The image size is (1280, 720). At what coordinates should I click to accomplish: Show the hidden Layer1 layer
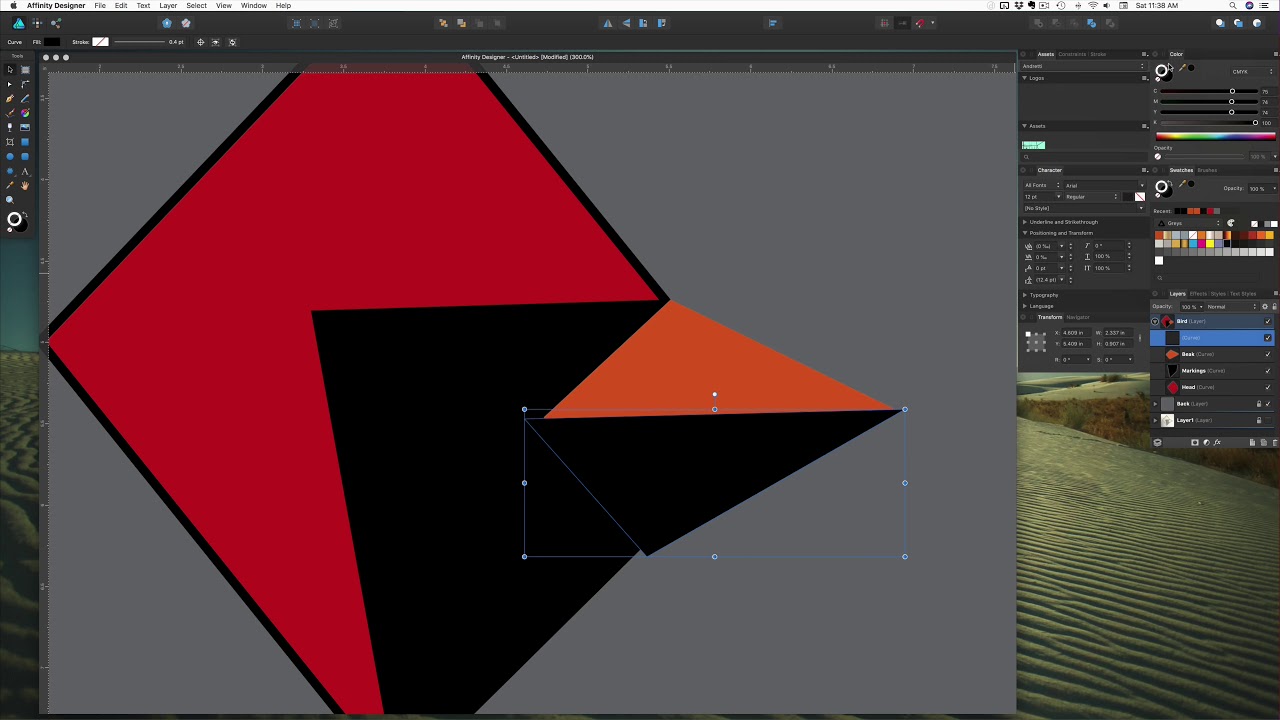(x=1268, y=420)
